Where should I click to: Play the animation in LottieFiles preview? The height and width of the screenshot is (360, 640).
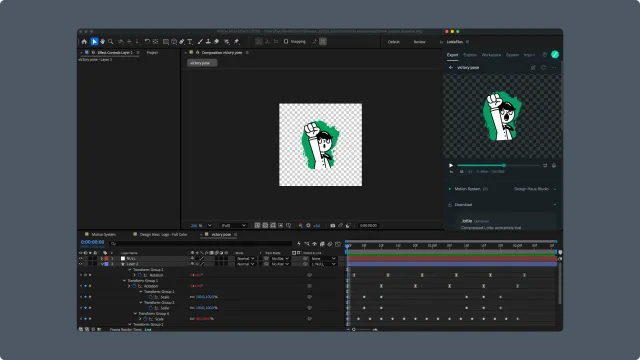(x=451, y=166)
